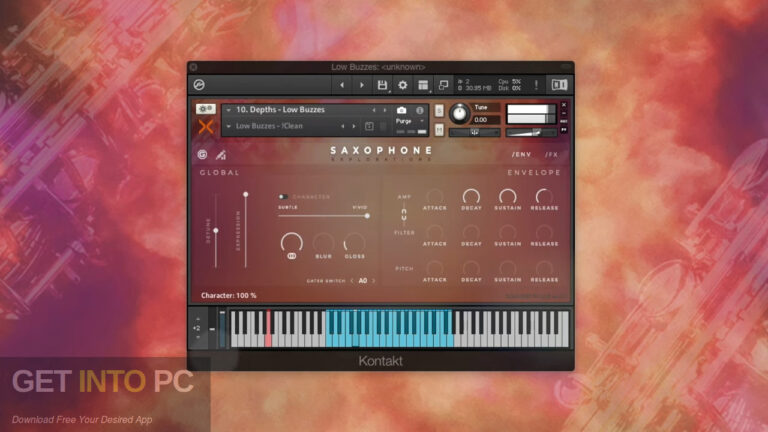Click the Blur knob
Image resolution: width=768 pixels, height=432 pixels.
pyautogui.click(x=323, y=243)
